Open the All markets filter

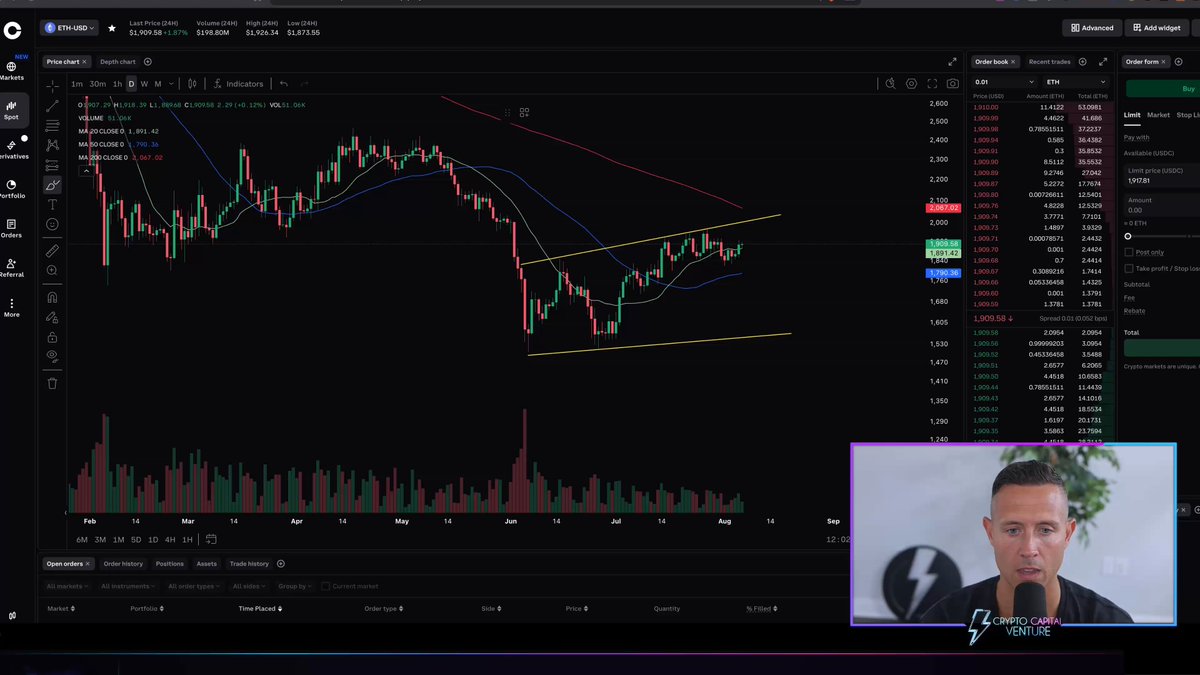pos(68,586)
